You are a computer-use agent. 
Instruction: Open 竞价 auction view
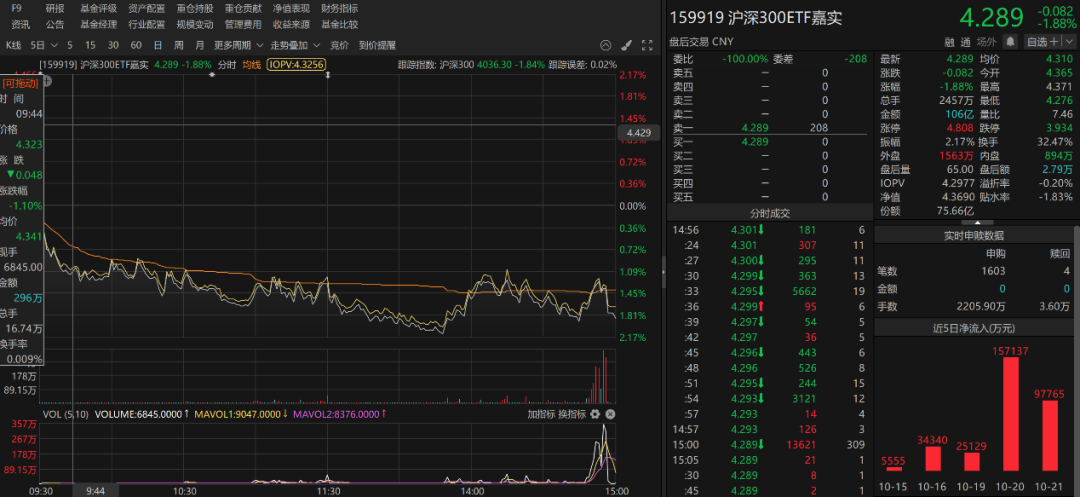tap(340, 45)
